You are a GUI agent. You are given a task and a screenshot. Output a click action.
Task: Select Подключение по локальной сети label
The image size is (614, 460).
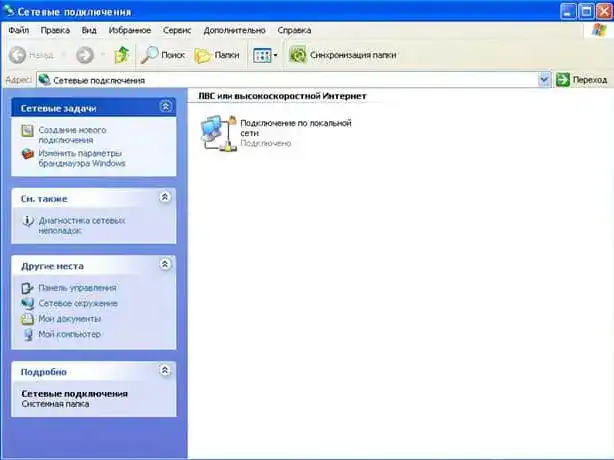point(296,128)
